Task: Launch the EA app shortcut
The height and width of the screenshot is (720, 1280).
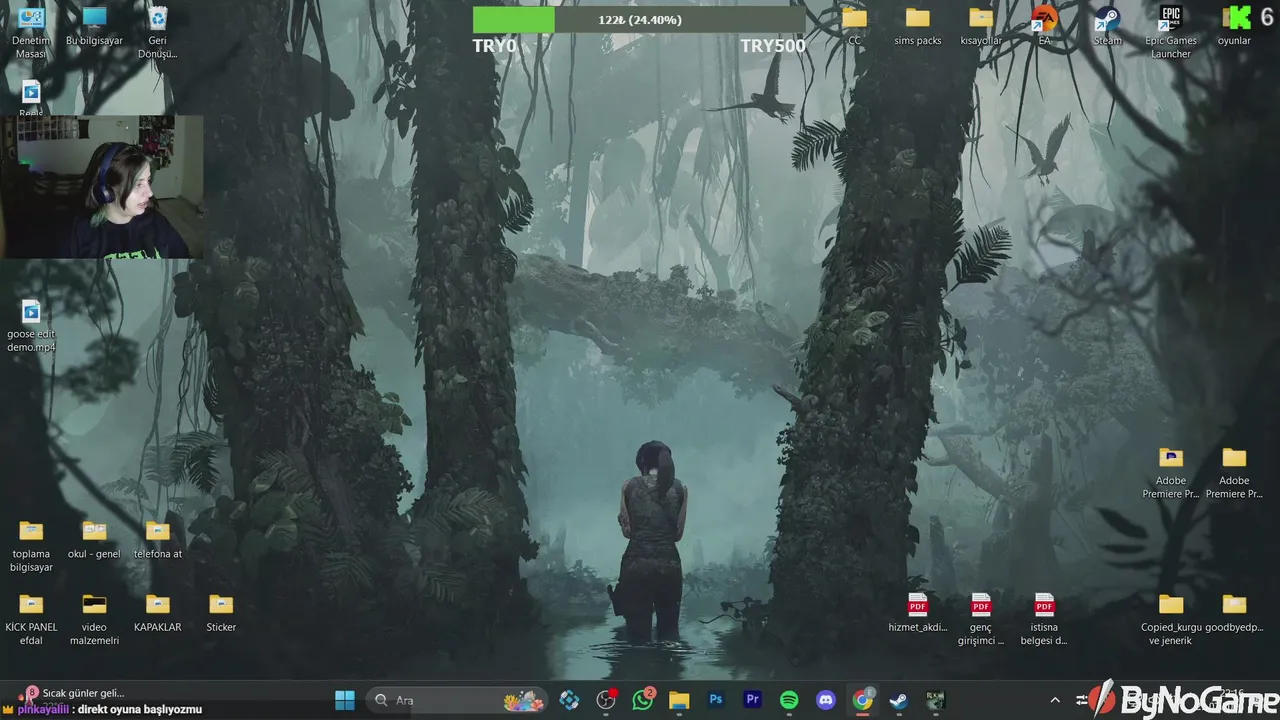Action: (1044, 27)
